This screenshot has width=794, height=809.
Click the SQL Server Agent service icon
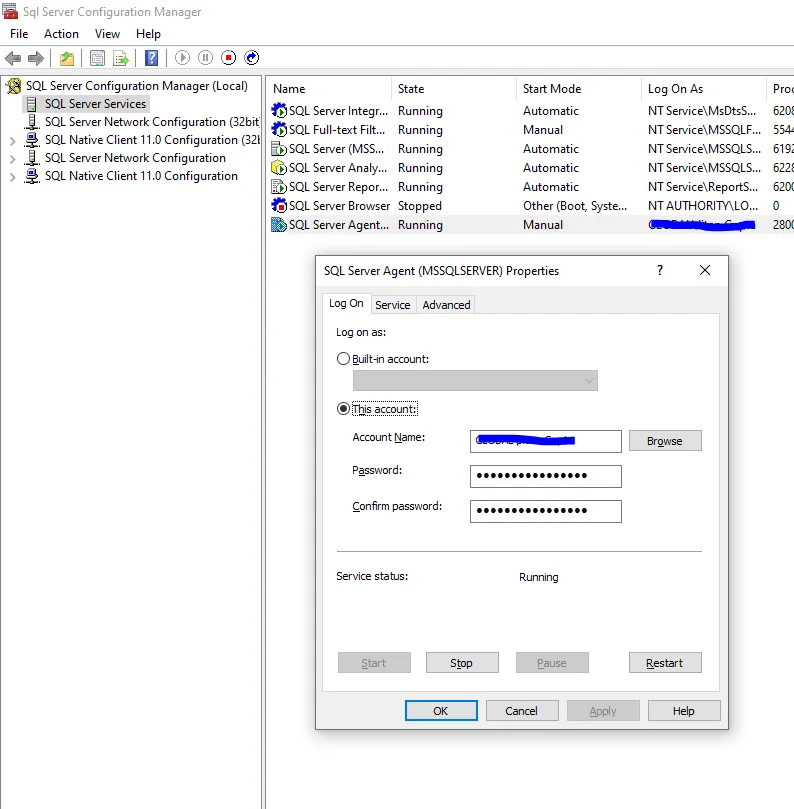(279, 225)
